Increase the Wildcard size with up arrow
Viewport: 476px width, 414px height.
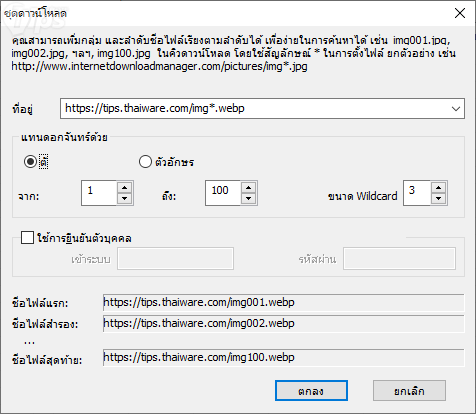click(439, 187)
